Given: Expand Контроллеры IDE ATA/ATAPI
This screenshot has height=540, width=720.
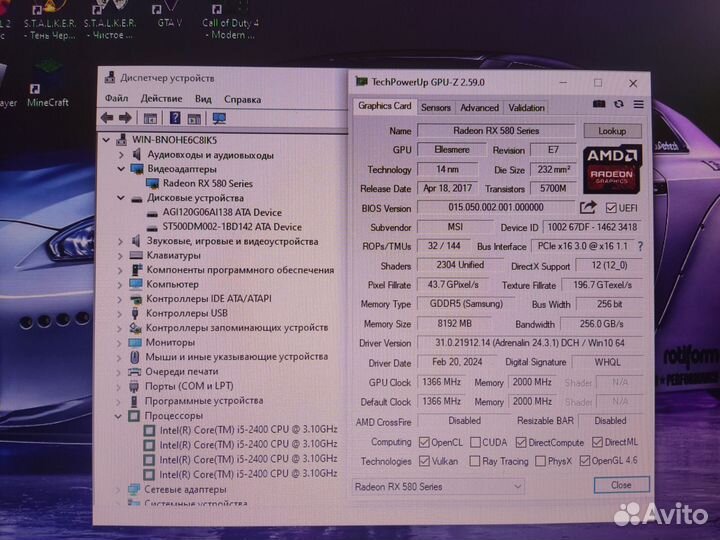Looking at the screenshot, I should tap(119, 299).
